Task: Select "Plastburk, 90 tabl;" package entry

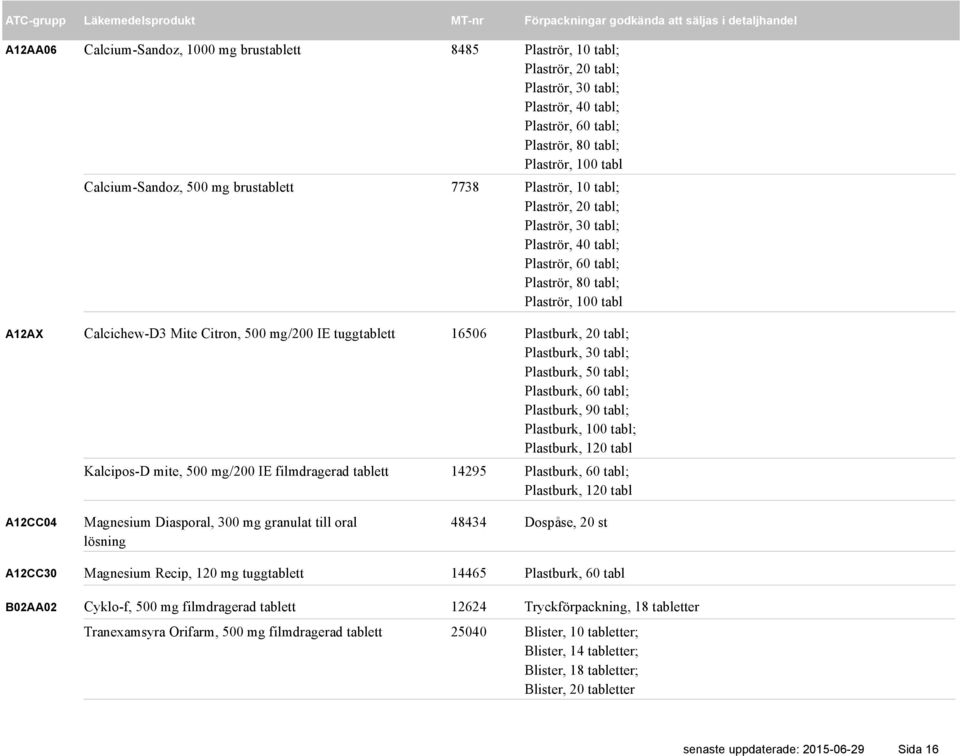Action: (x=577, y=410)
